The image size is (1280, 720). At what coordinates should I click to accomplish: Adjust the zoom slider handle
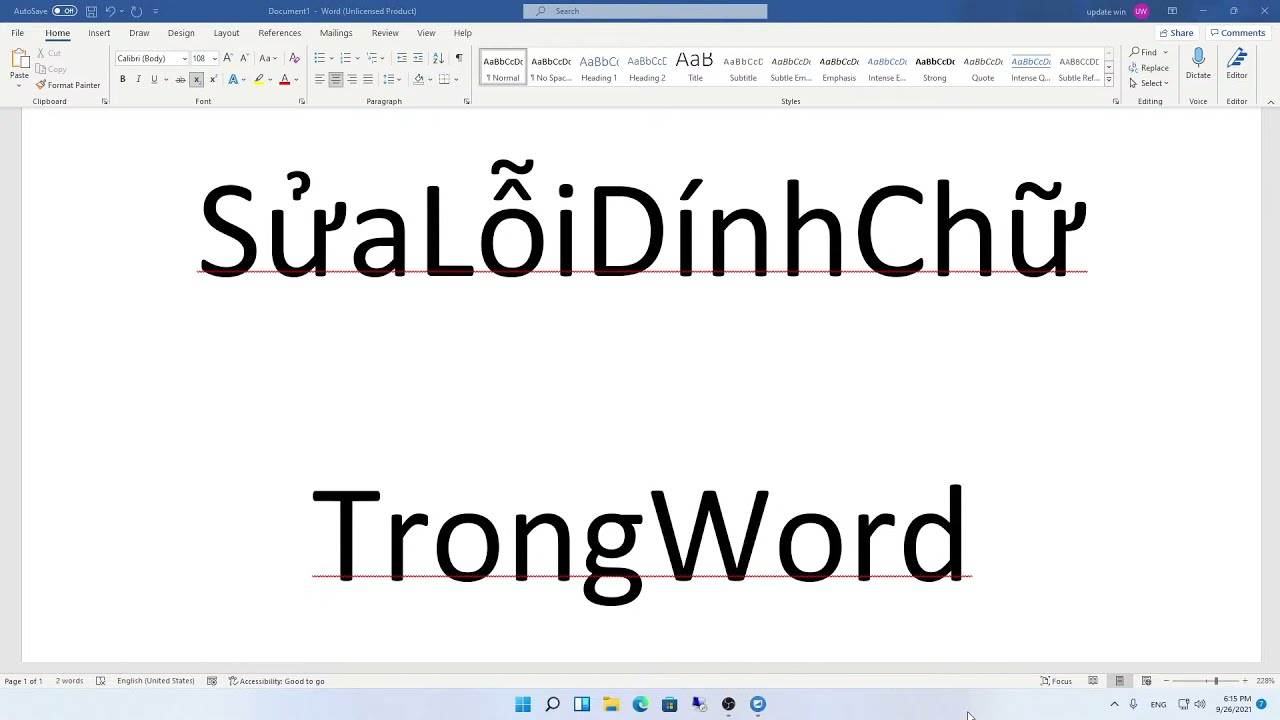point(1216,681)
